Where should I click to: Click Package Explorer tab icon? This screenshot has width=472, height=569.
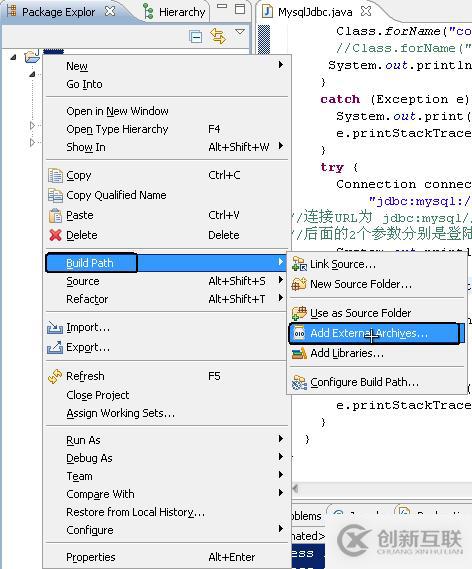12,11
